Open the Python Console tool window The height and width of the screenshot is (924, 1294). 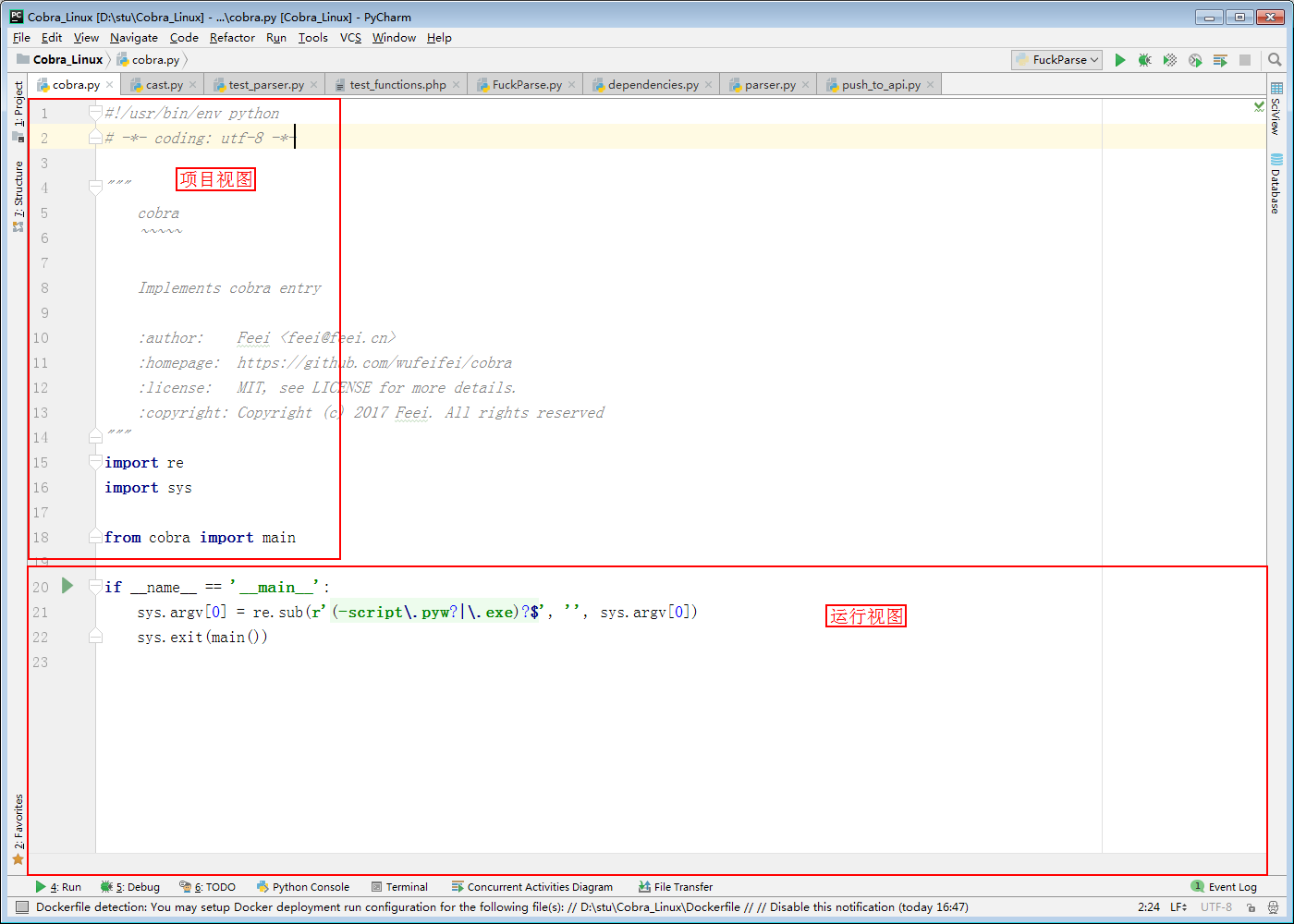pos(303,886)
